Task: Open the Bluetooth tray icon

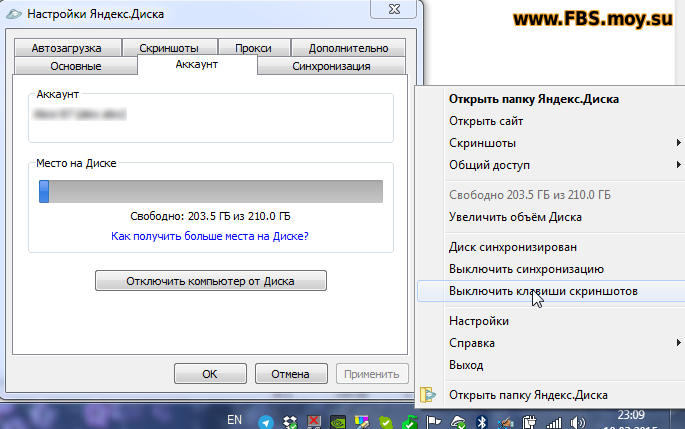Action: [481, 422]
